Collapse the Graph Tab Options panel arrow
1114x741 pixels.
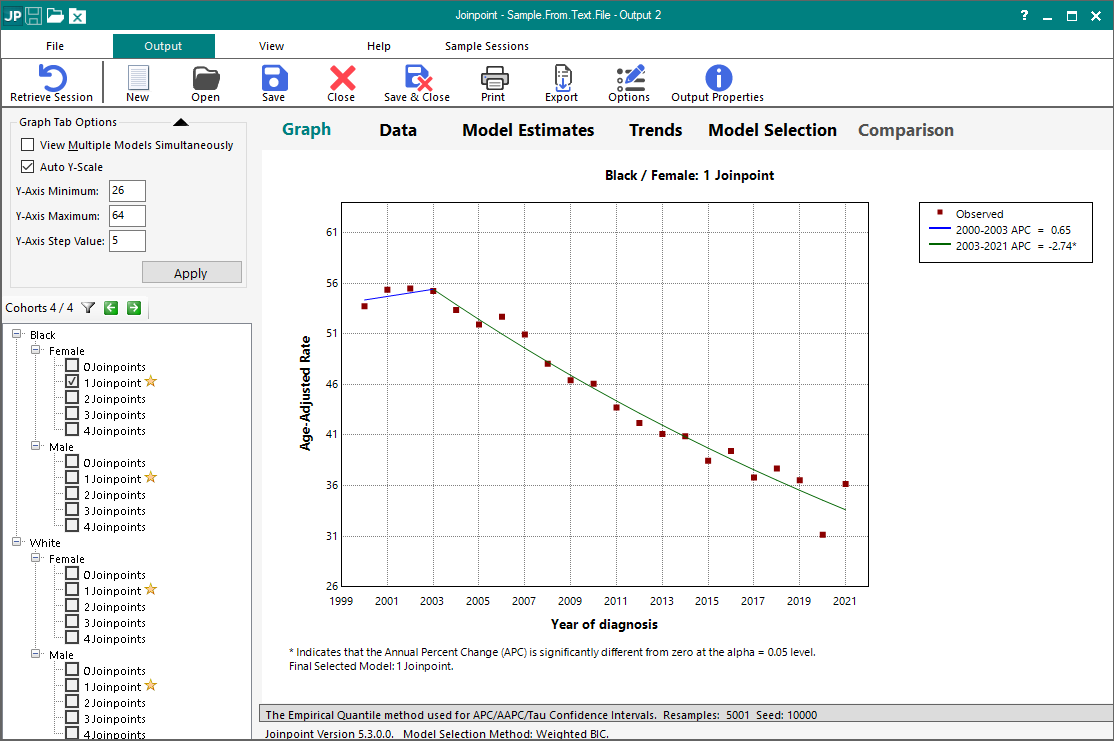click(x=180, y=123)
